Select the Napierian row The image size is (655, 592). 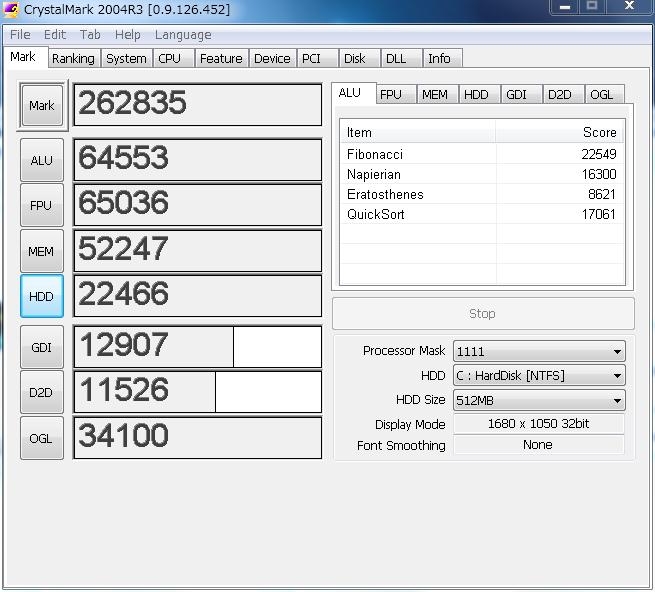[482, 174]
